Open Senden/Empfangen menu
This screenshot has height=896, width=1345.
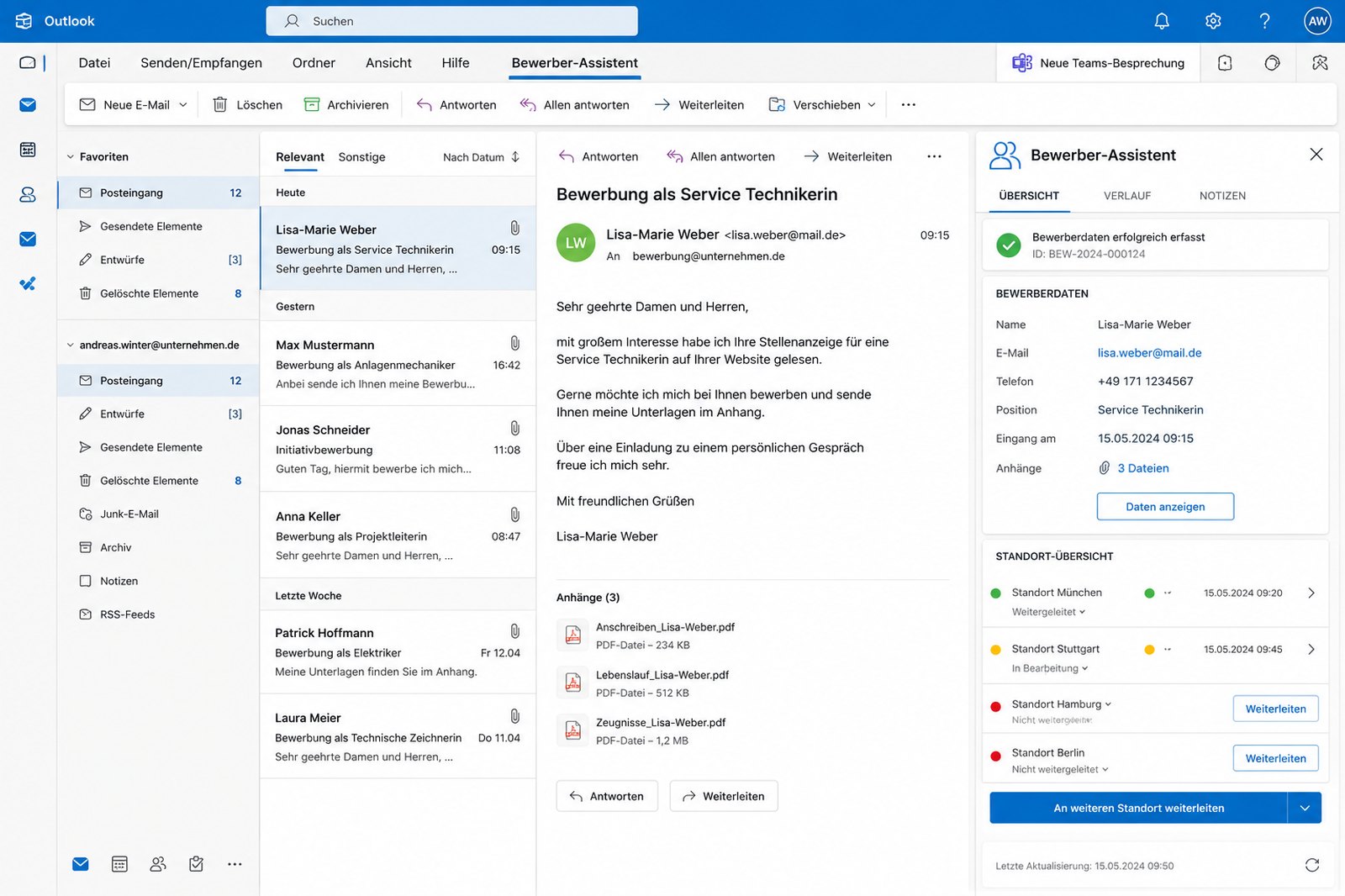point(201,63)
